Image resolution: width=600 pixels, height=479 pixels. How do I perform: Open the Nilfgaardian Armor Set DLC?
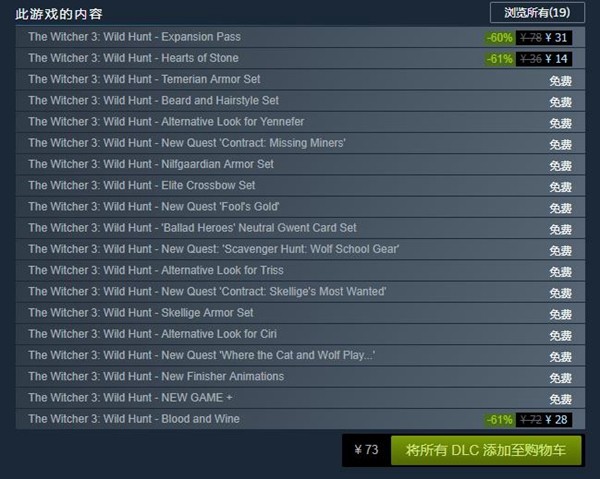300,165
